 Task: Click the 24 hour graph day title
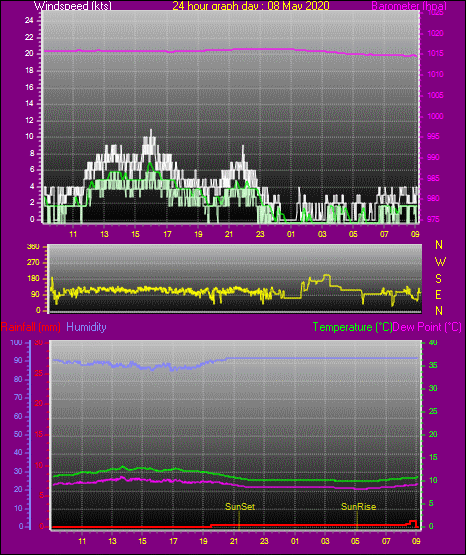[251, 6]
